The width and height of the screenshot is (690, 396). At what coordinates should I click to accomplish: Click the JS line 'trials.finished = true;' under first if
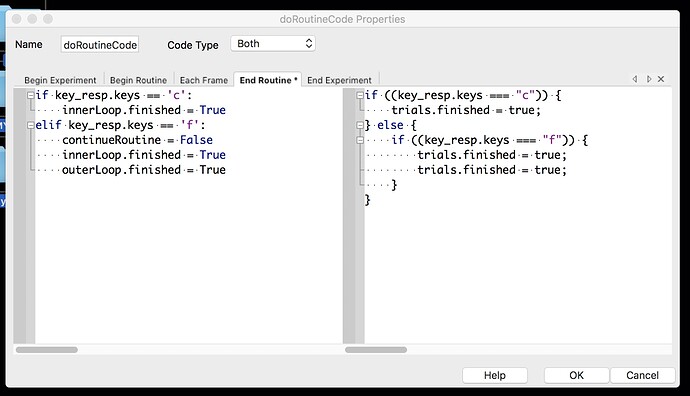coord(466,110)
